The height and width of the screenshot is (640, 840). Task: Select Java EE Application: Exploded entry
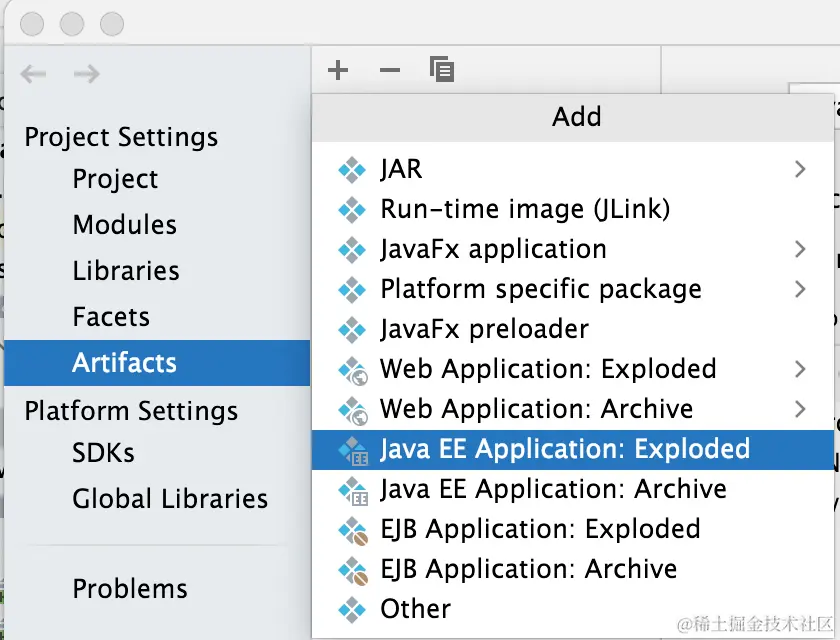coord(573,449)
